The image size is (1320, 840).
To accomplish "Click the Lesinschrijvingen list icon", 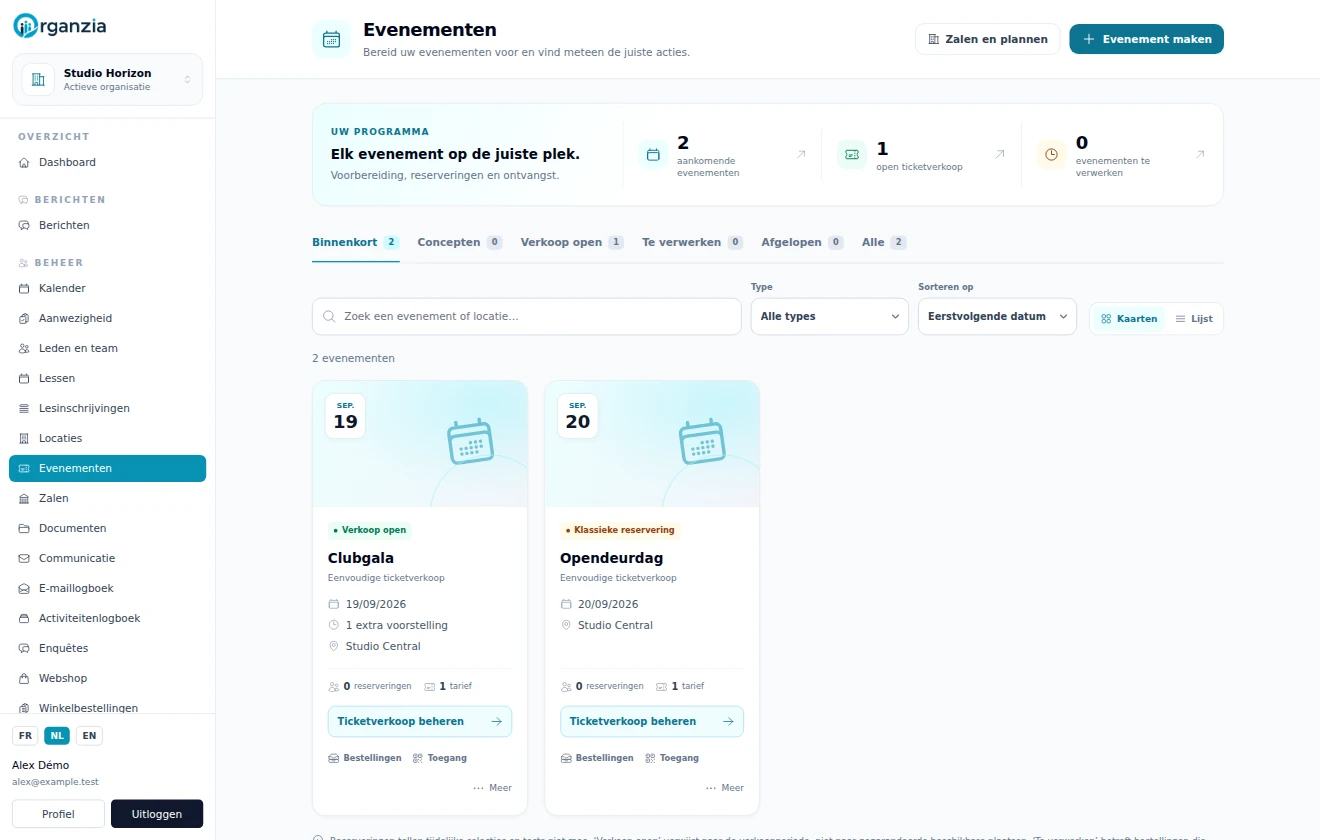I will (x=25, y=408).
